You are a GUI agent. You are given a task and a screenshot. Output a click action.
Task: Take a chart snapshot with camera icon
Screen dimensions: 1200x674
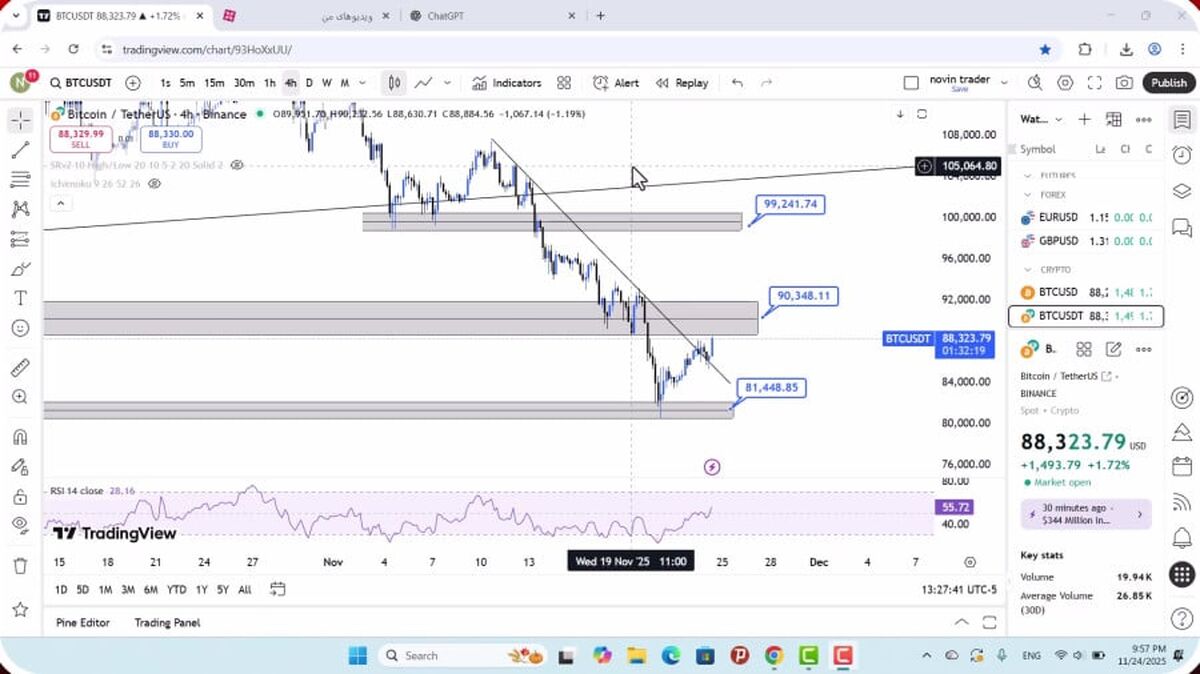tap(1125, 83)
